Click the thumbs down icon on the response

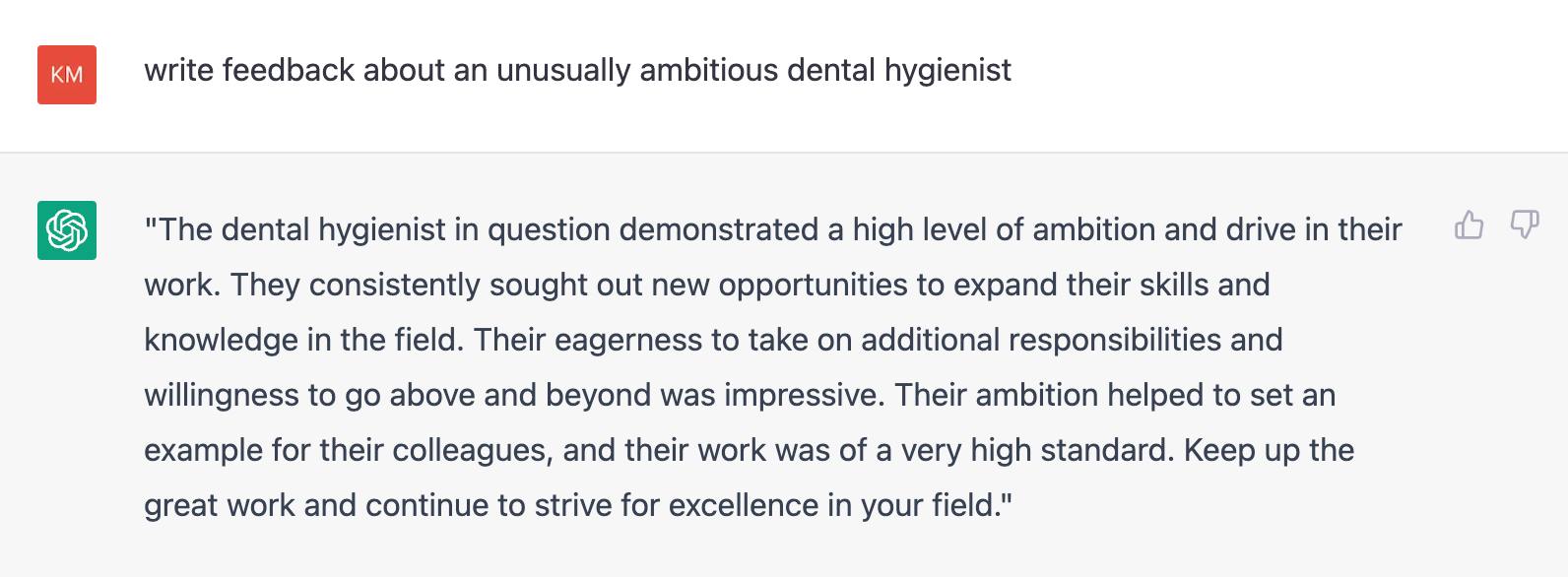pos(1525,225)
